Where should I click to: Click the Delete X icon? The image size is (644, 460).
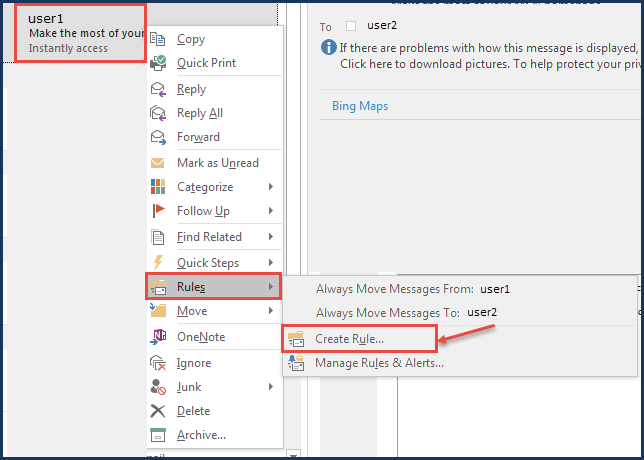coord(158,411)
